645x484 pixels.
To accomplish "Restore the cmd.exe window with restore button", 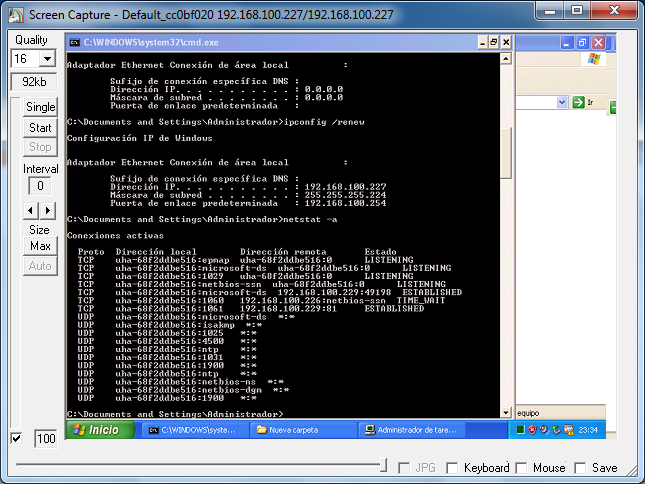I will point(492,42).
